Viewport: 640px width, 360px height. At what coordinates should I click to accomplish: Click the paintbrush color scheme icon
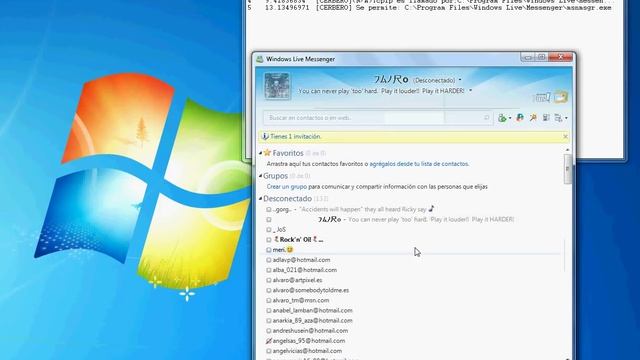(x=533, y=118)
